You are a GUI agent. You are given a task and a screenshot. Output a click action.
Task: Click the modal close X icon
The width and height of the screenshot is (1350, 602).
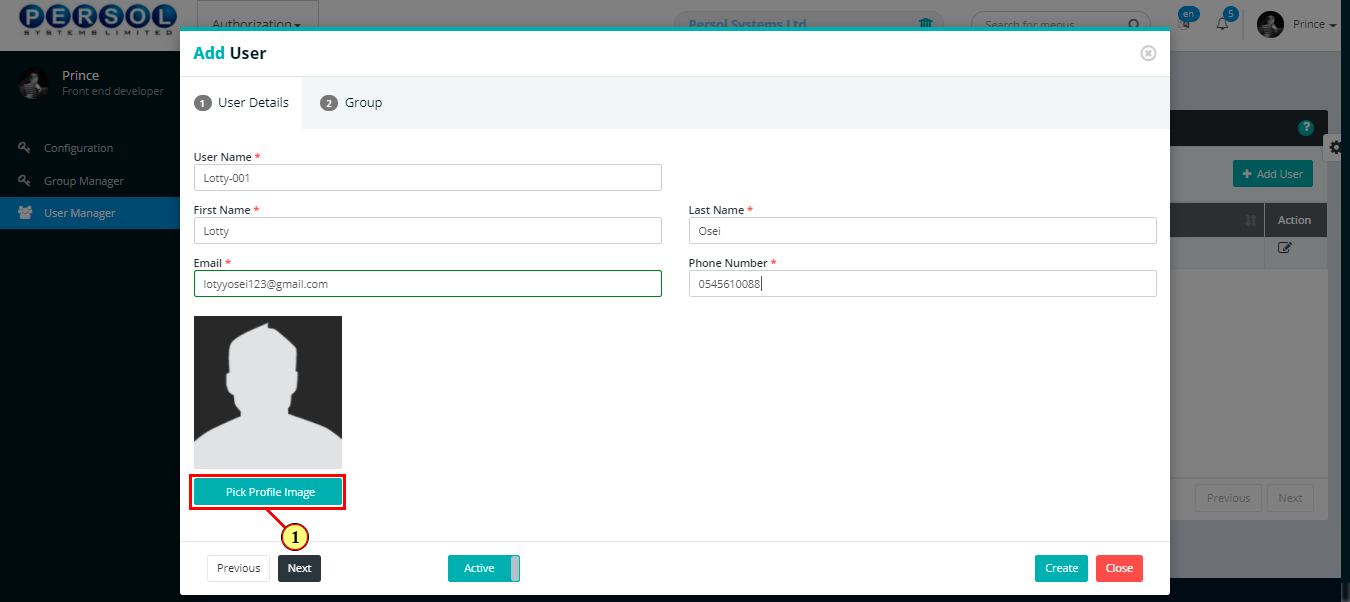[1148, 53]
